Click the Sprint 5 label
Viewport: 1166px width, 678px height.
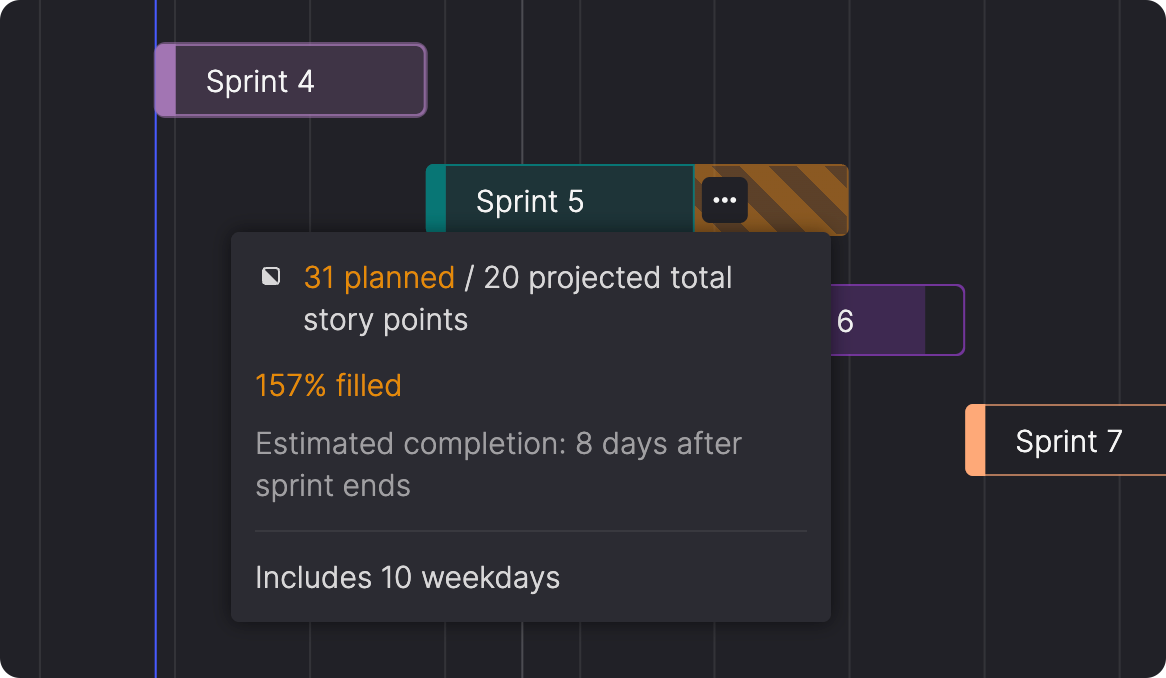click(x=529, y=201)
